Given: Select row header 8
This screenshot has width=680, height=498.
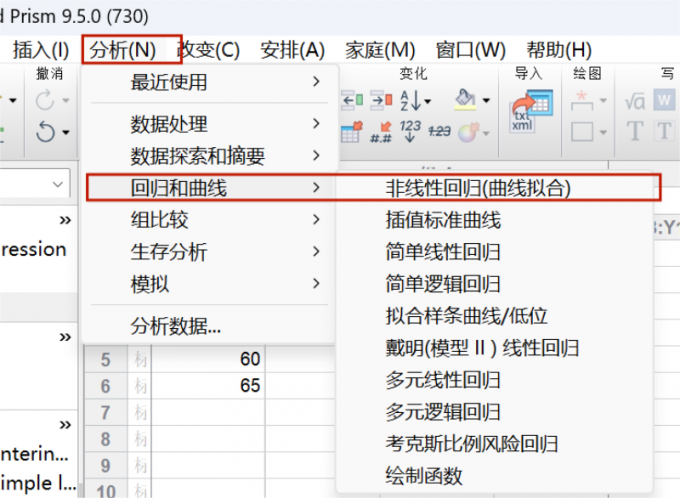Looking at the screenshot, I should click(x=106, y=439).
